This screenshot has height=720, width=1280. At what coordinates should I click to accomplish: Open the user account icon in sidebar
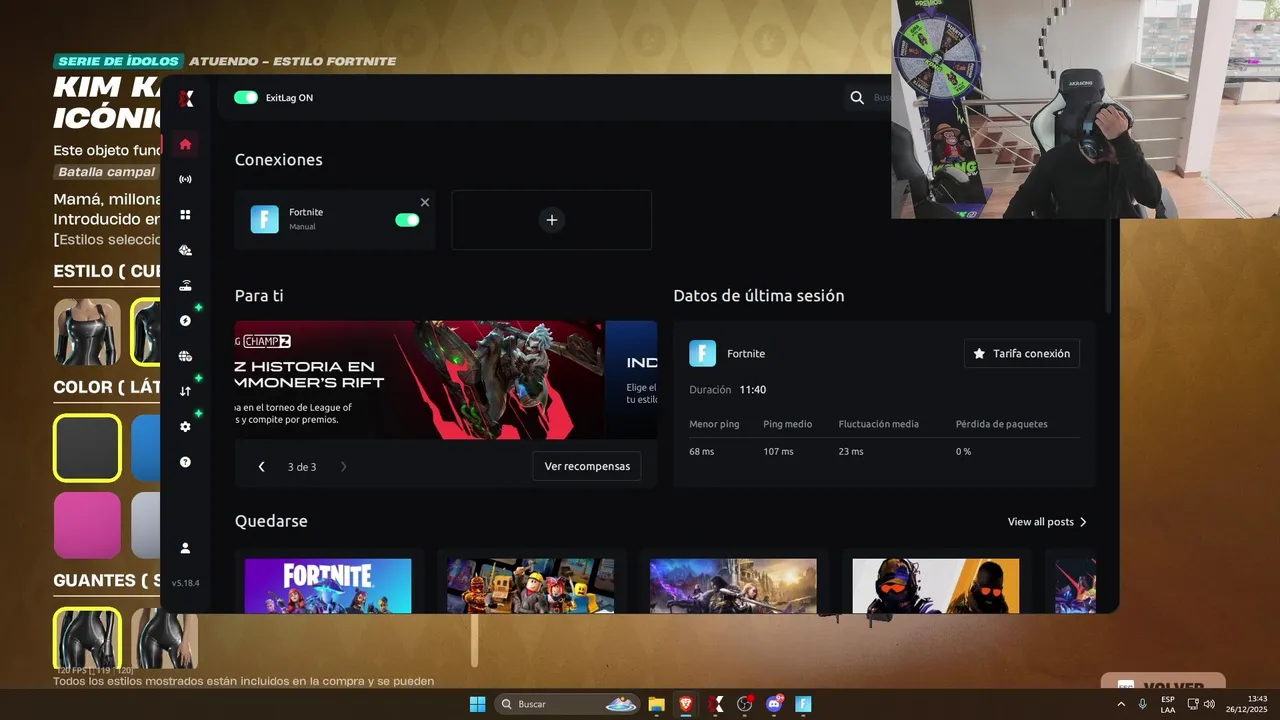click(x=185, y=548)
